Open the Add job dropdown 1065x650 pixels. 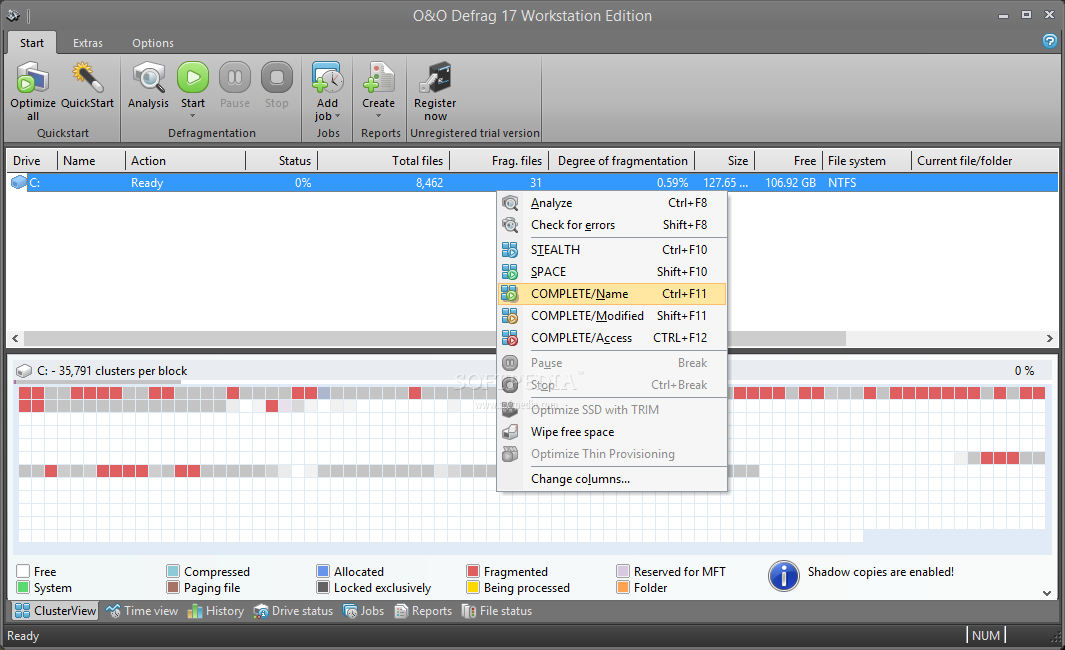pos(327,116)
